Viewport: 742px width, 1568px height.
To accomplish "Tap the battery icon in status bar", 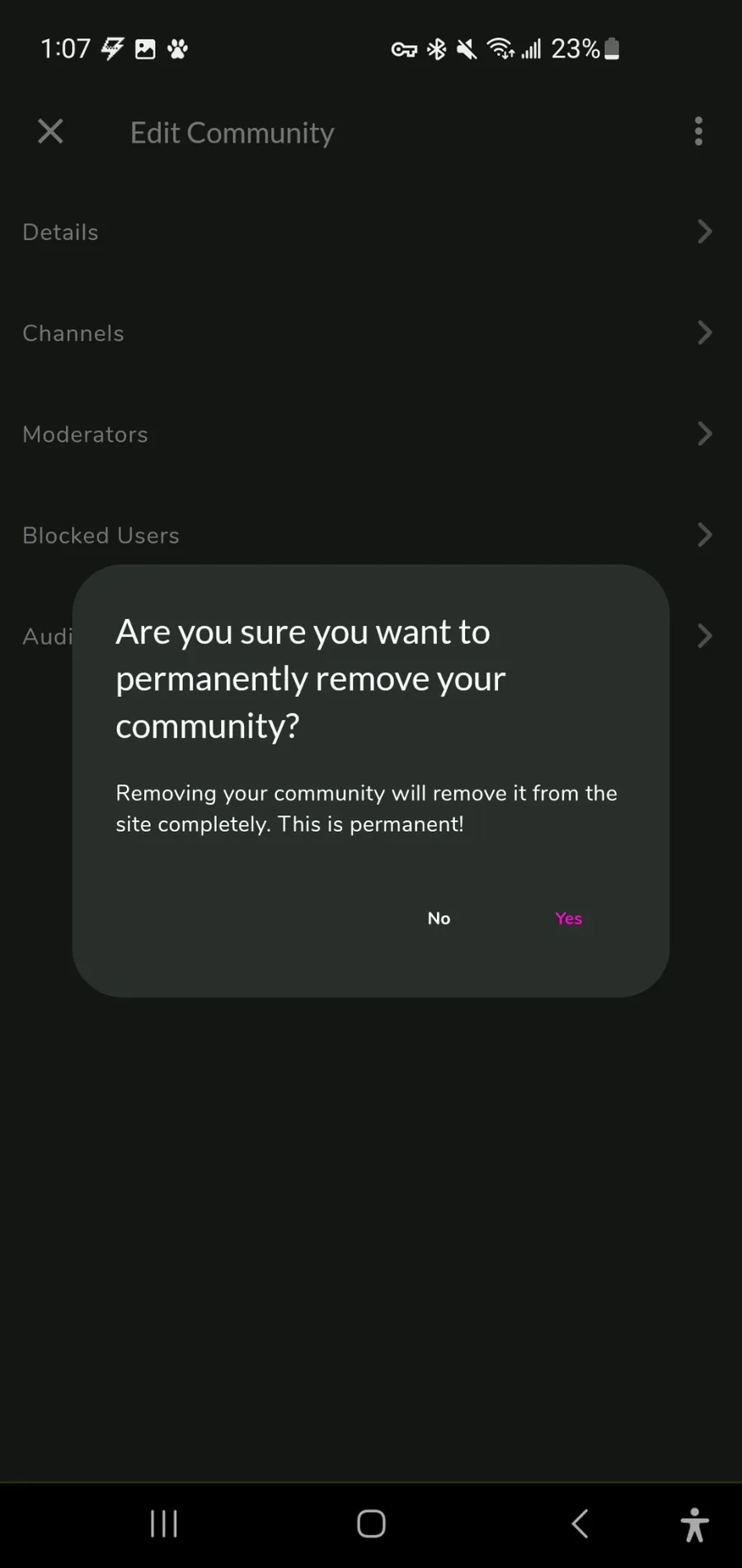I will tap(612, 49).
